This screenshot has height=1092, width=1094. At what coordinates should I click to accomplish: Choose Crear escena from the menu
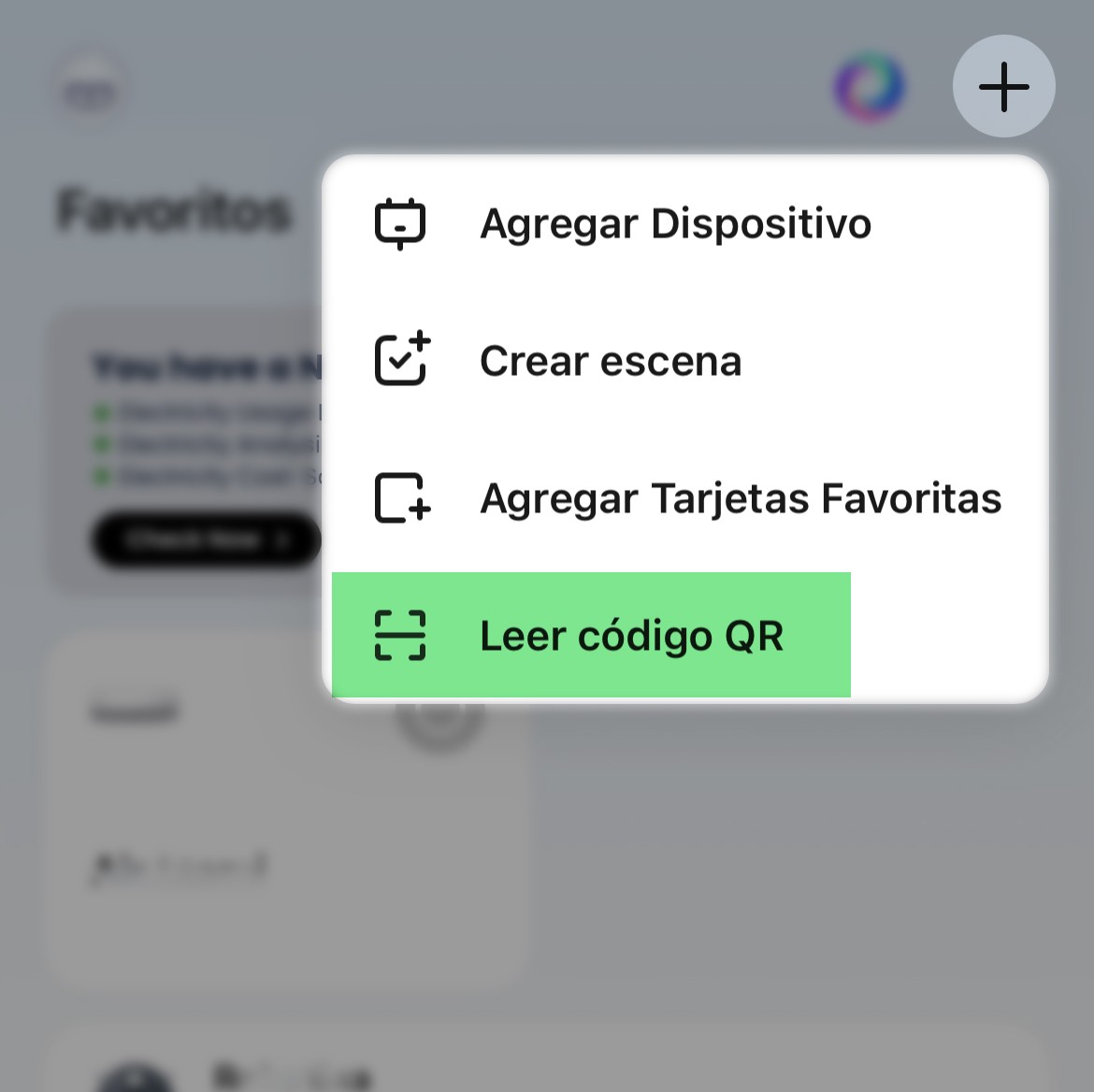[611, 361]
